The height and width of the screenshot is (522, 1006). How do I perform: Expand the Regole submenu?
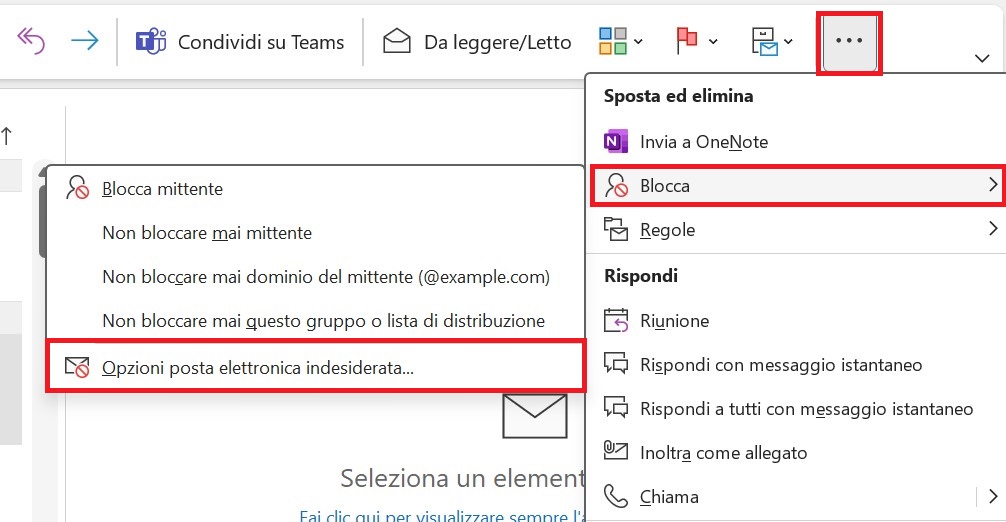pyautogui.click(x=795, y=230)
